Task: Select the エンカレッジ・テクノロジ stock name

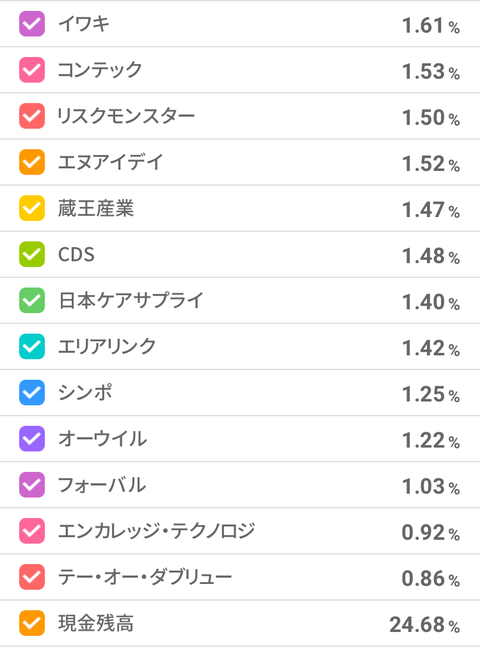Action: click(x=156, y=531)
